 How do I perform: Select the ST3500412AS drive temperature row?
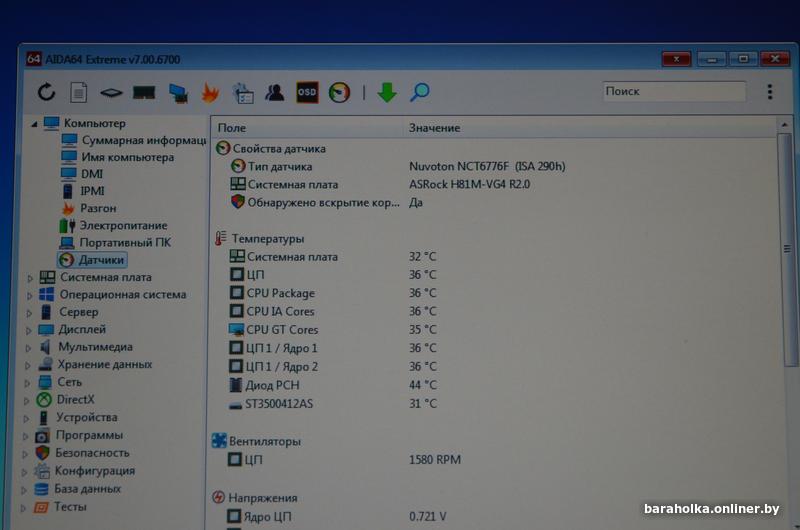(x=333, y=403)
